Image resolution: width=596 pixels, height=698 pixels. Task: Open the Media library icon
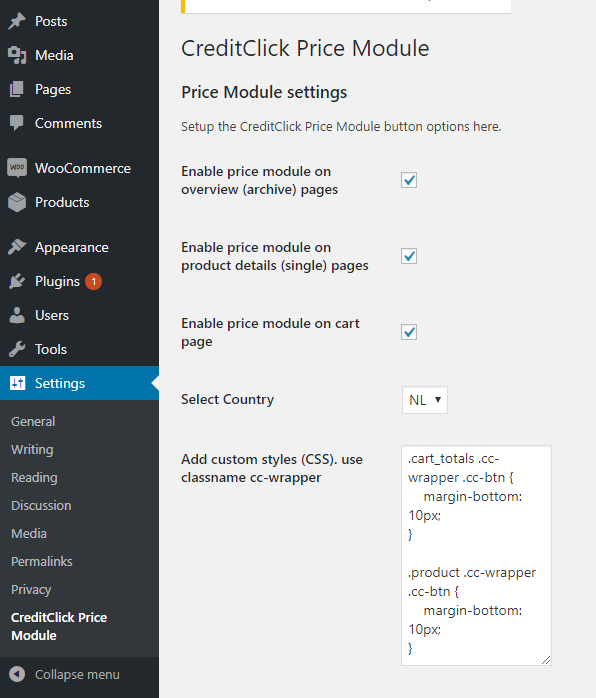pyautogui.click(x=17, y=55)
